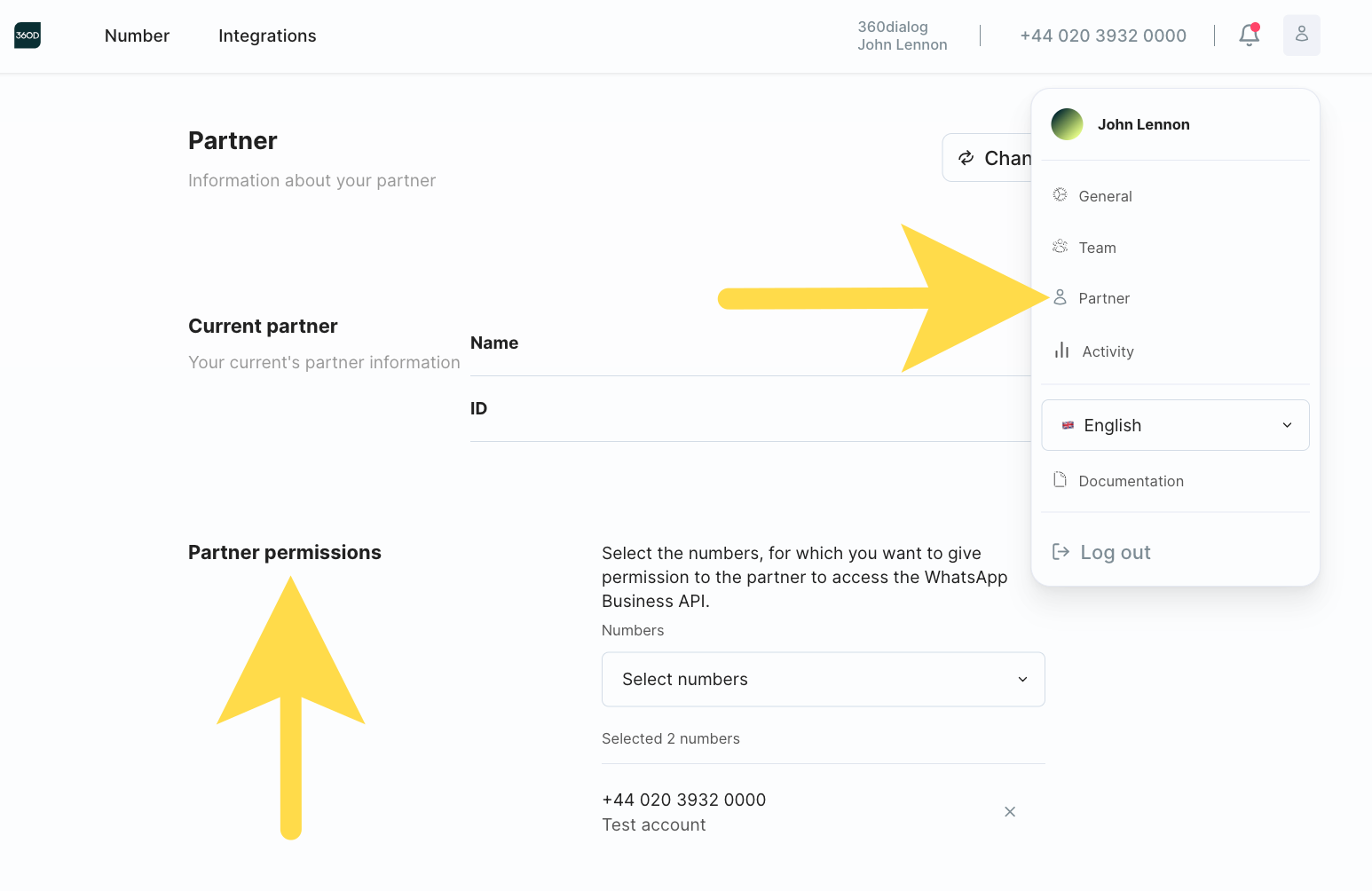This screenshot has height=891, width=1372.
Task: Select Partner in the user menu
Action: click(1104, 298)
